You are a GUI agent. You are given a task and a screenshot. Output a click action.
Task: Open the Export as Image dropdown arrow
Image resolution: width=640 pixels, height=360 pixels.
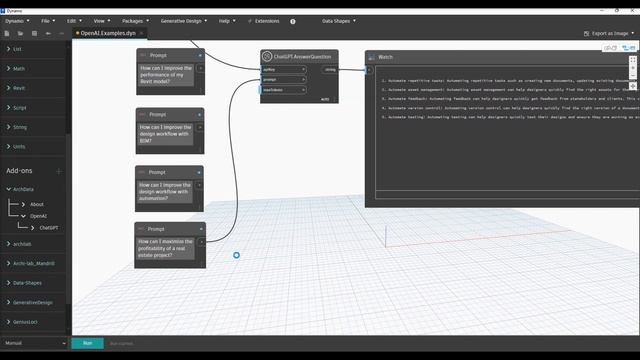coord(633,33)
